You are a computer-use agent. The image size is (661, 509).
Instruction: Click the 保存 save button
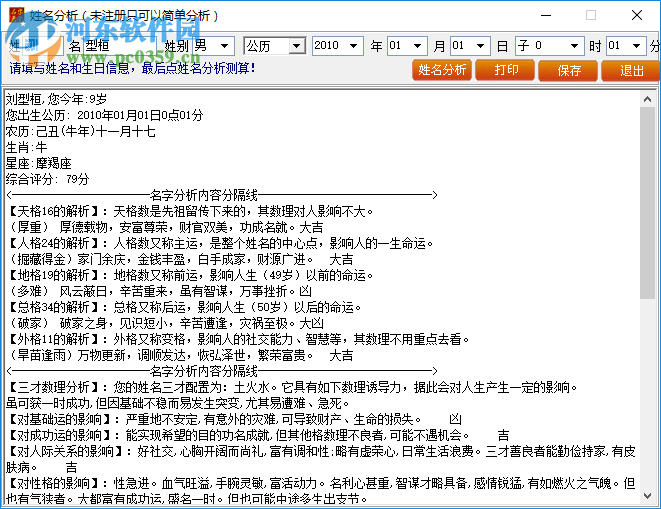tap(568, 70)
